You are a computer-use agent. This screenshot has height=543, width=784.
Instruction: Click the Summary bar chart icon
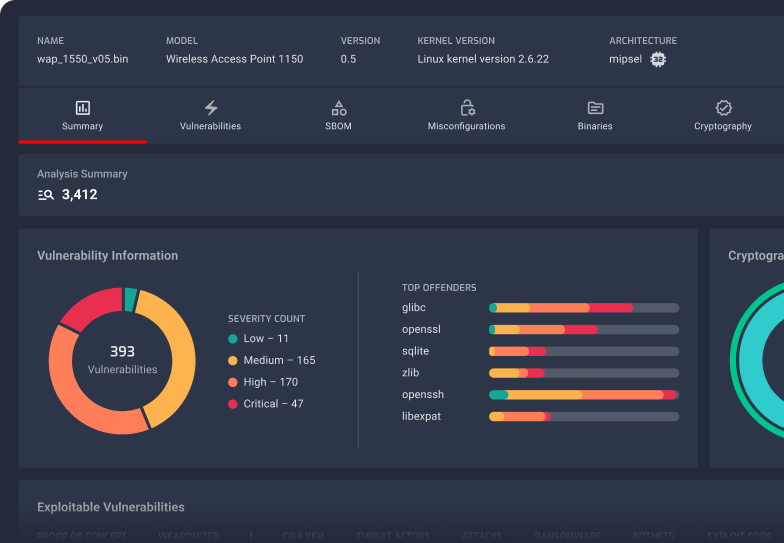coord(82,108)
